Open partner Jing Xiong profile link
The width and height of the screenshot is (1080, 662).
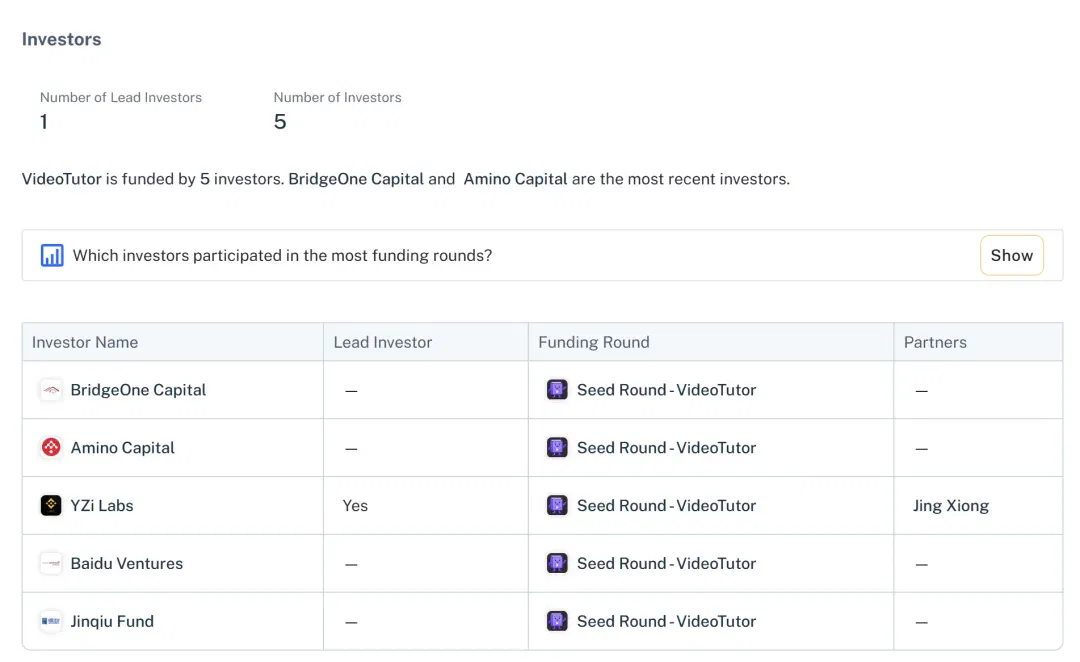951,506
